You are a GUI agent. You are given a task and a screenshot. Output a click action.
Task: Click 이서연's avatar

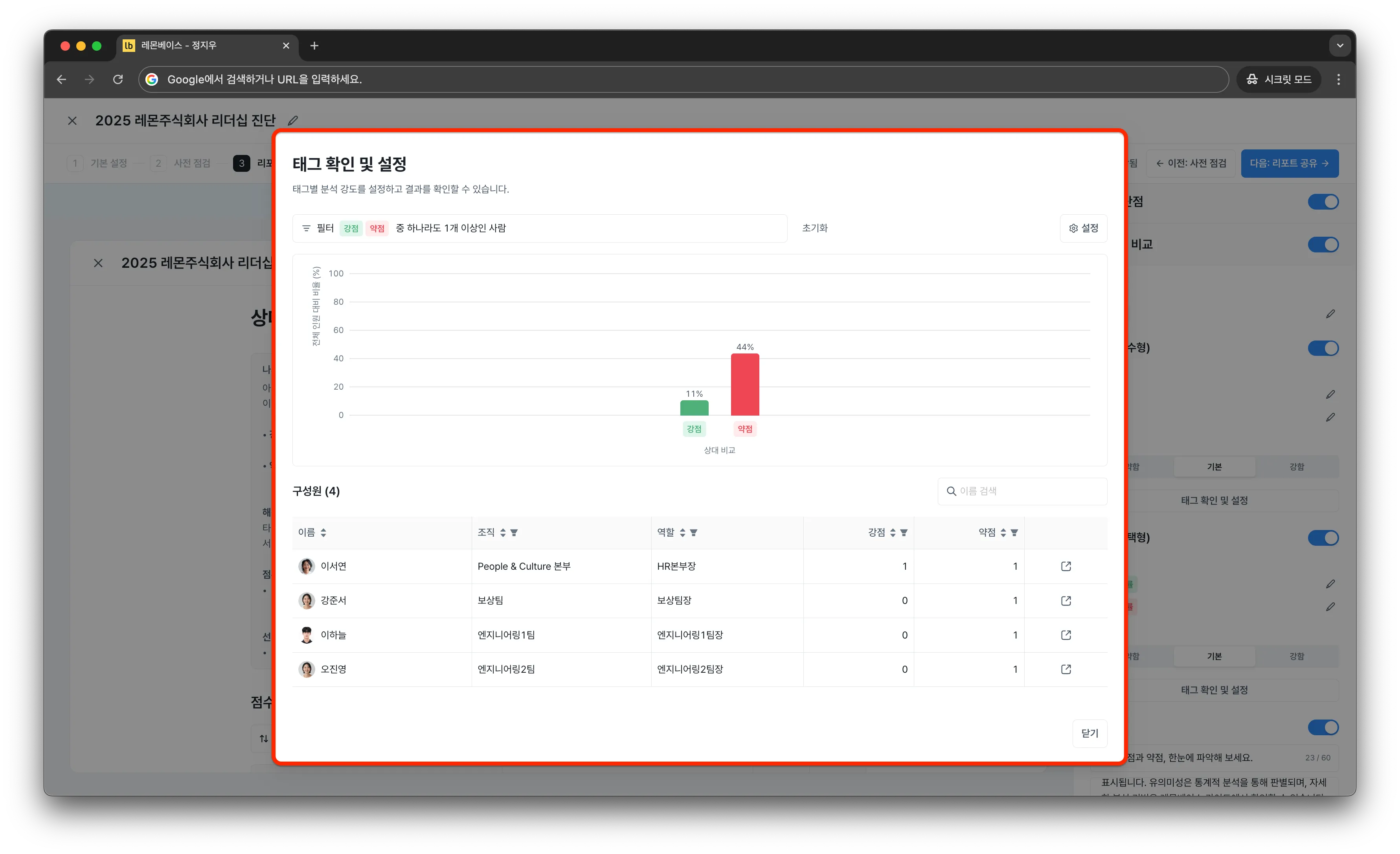coord(307,566)
